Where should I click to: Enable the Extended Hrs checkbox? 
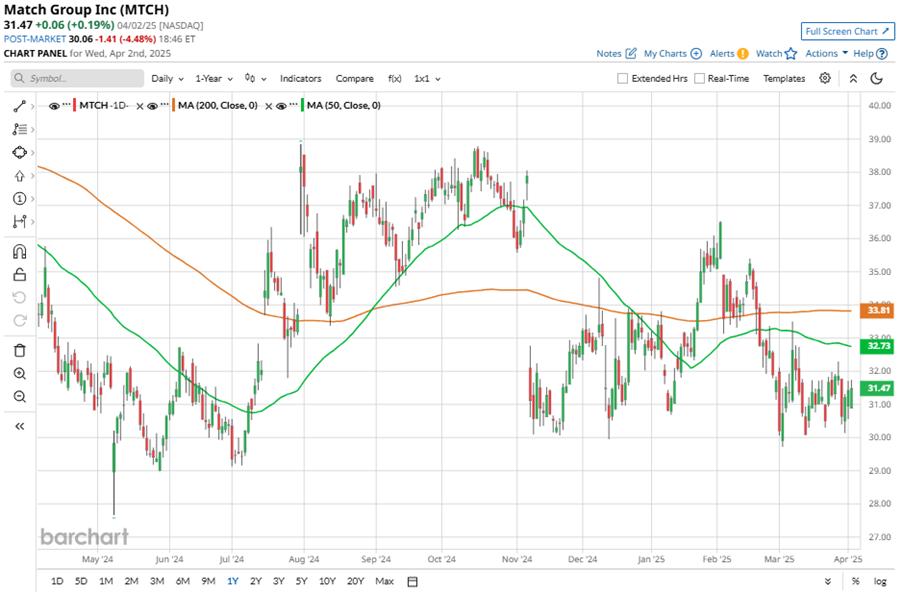623,78
